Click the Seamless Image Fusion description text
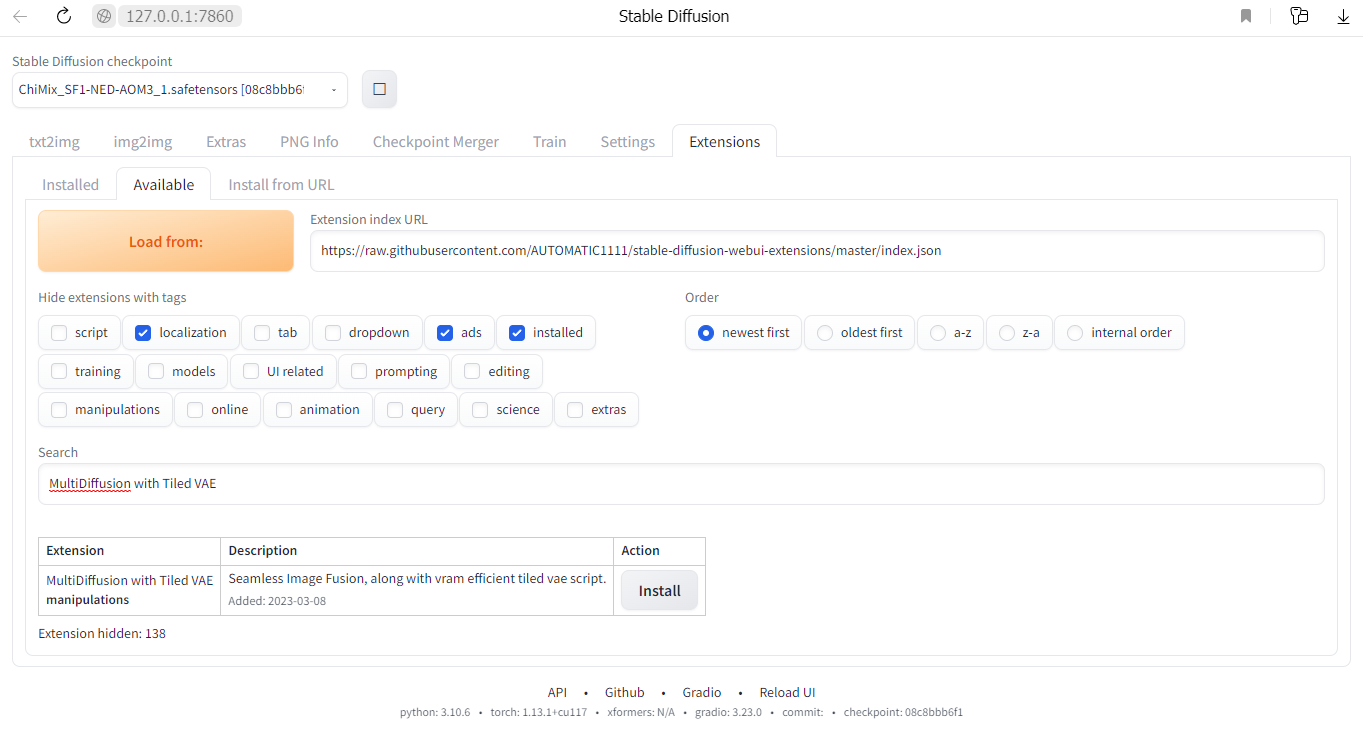The height and width of the screenshot is (753, 1363). point(417,579)
